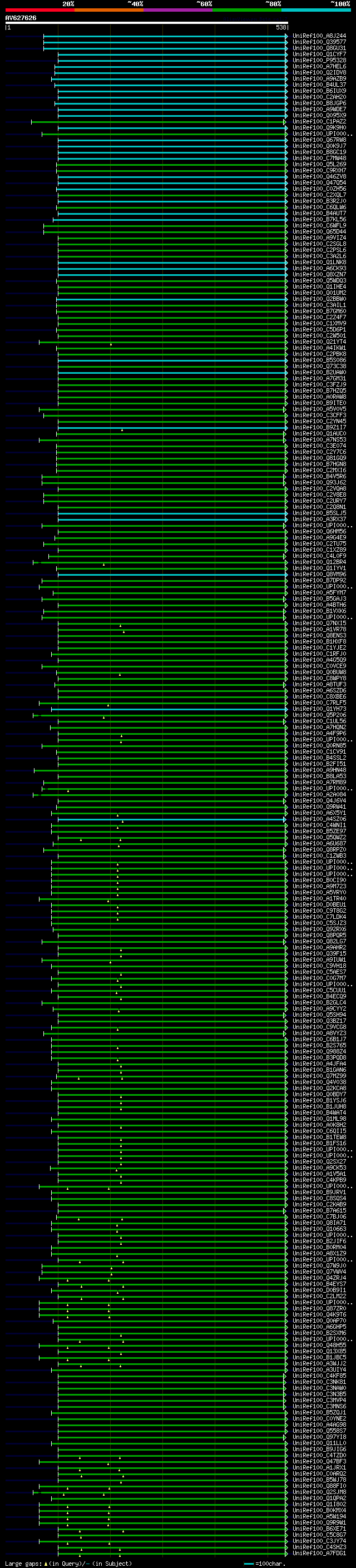Select the UniRef100_Q0K9J7 label
356x1568 pixels.
tap(319, 146)
